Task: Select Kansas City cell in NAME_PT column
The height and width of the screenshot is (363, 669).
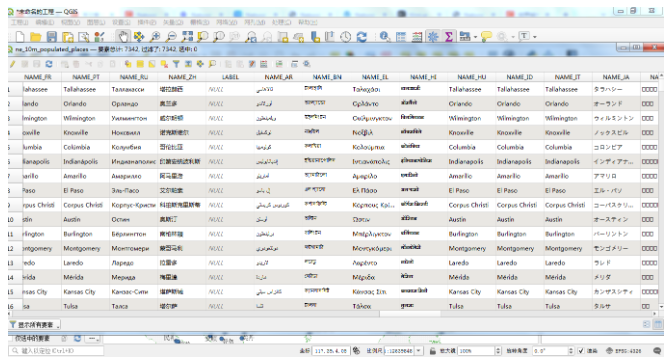Action: 85,292
